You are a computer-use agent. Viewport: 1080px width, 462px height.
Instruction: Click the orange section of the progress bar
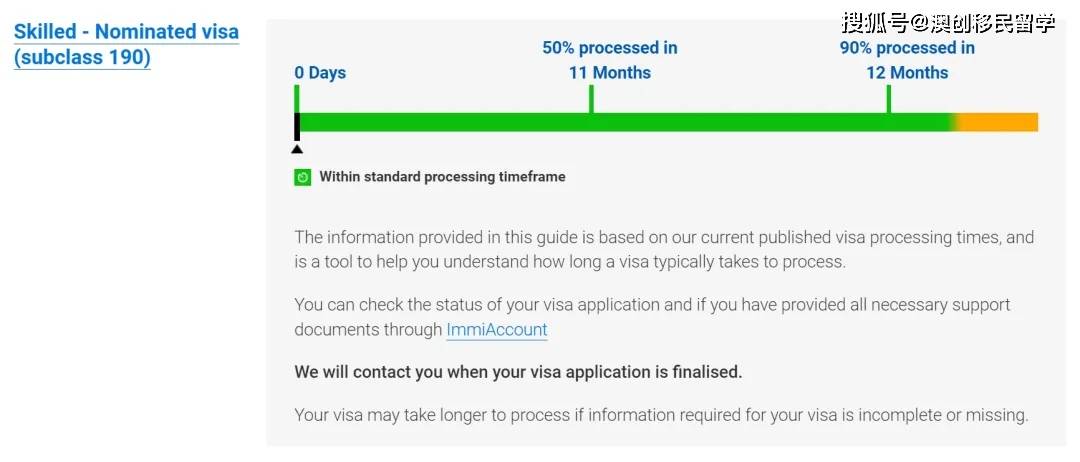(x=1000, y=122)
